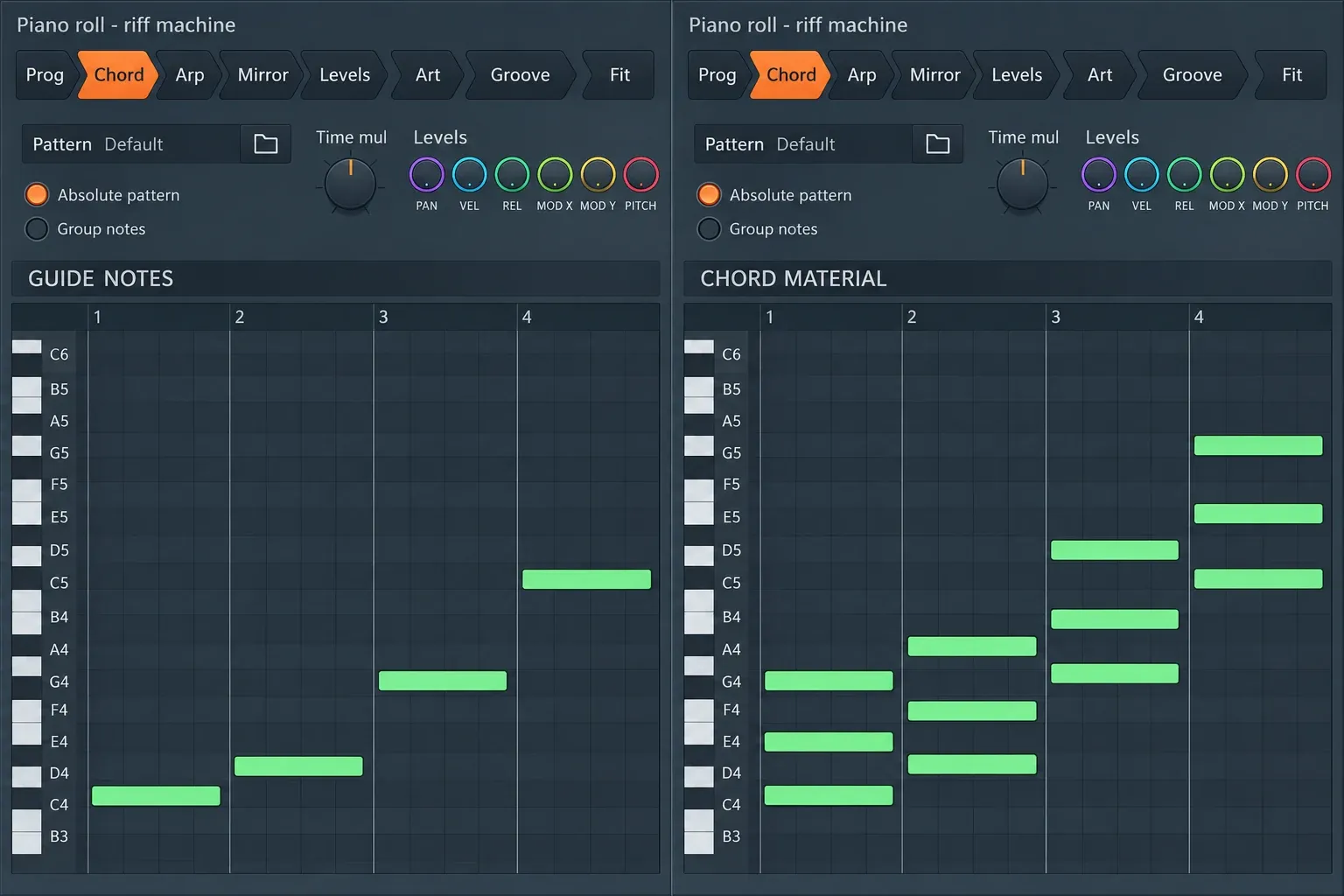Open Arp tab in right panel

861,75
